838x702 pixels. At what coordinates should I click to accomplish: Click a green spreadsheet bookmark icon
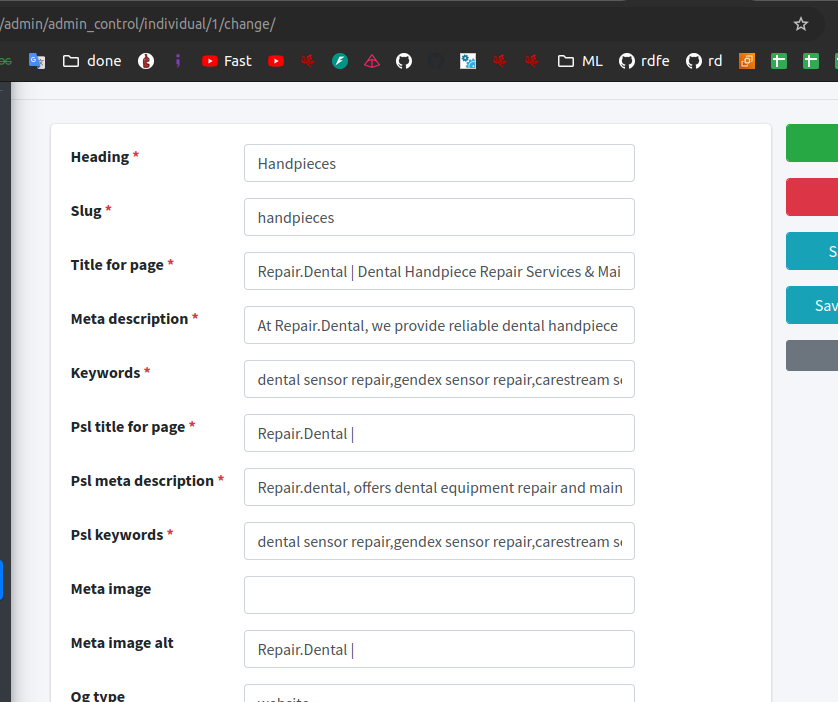[777, 61]
